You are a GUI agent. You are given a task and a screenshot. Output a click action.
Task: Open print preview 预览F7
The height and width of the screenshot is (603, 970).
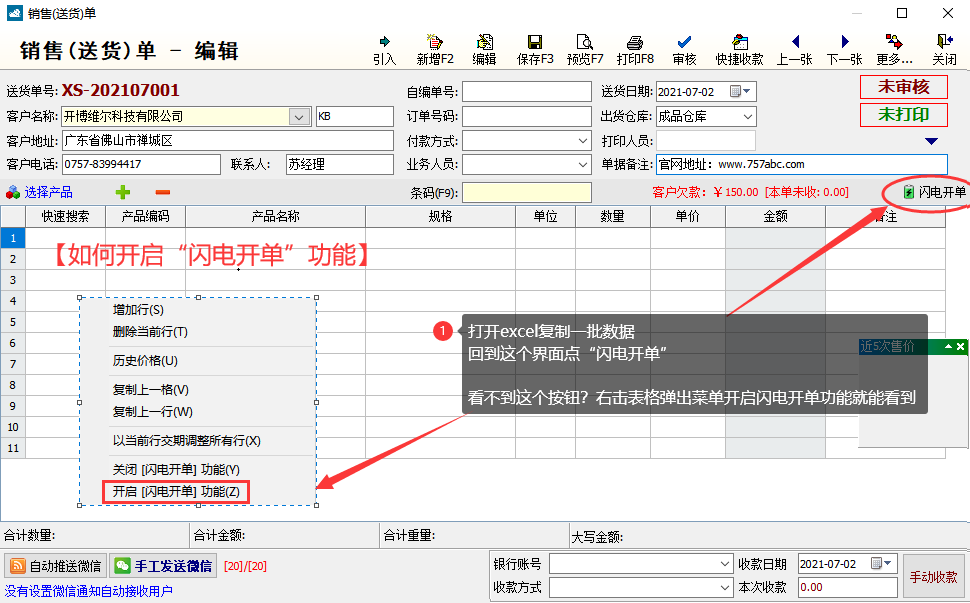[585, 49]
